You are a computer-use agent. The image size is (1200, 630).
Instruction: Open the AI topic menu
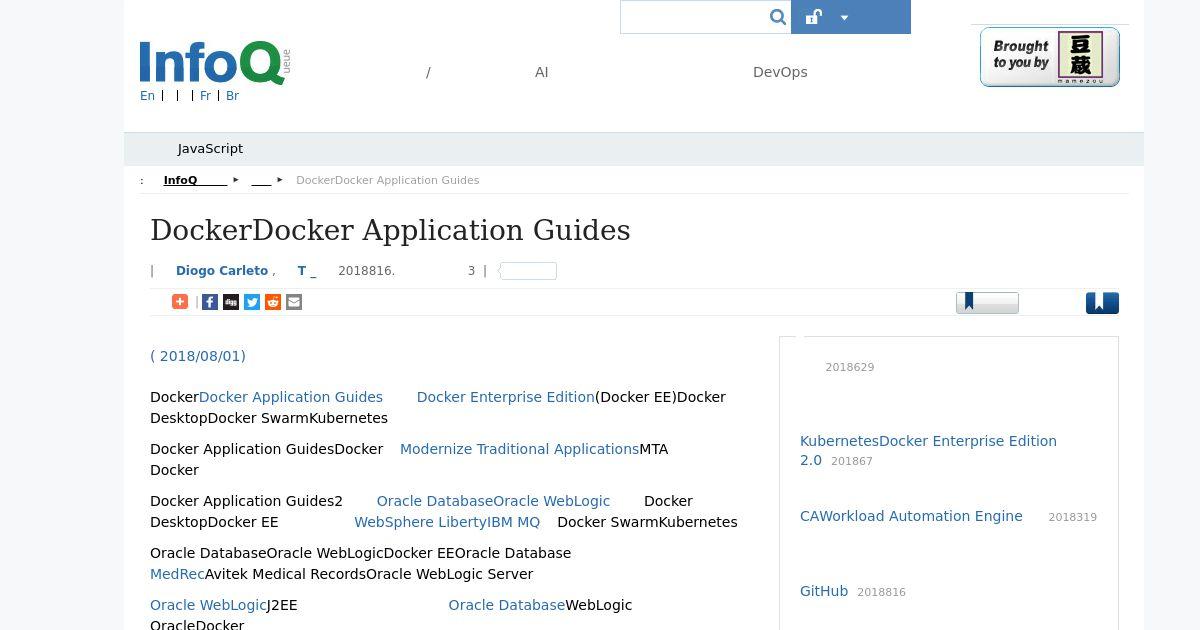(x=541, y=72)
